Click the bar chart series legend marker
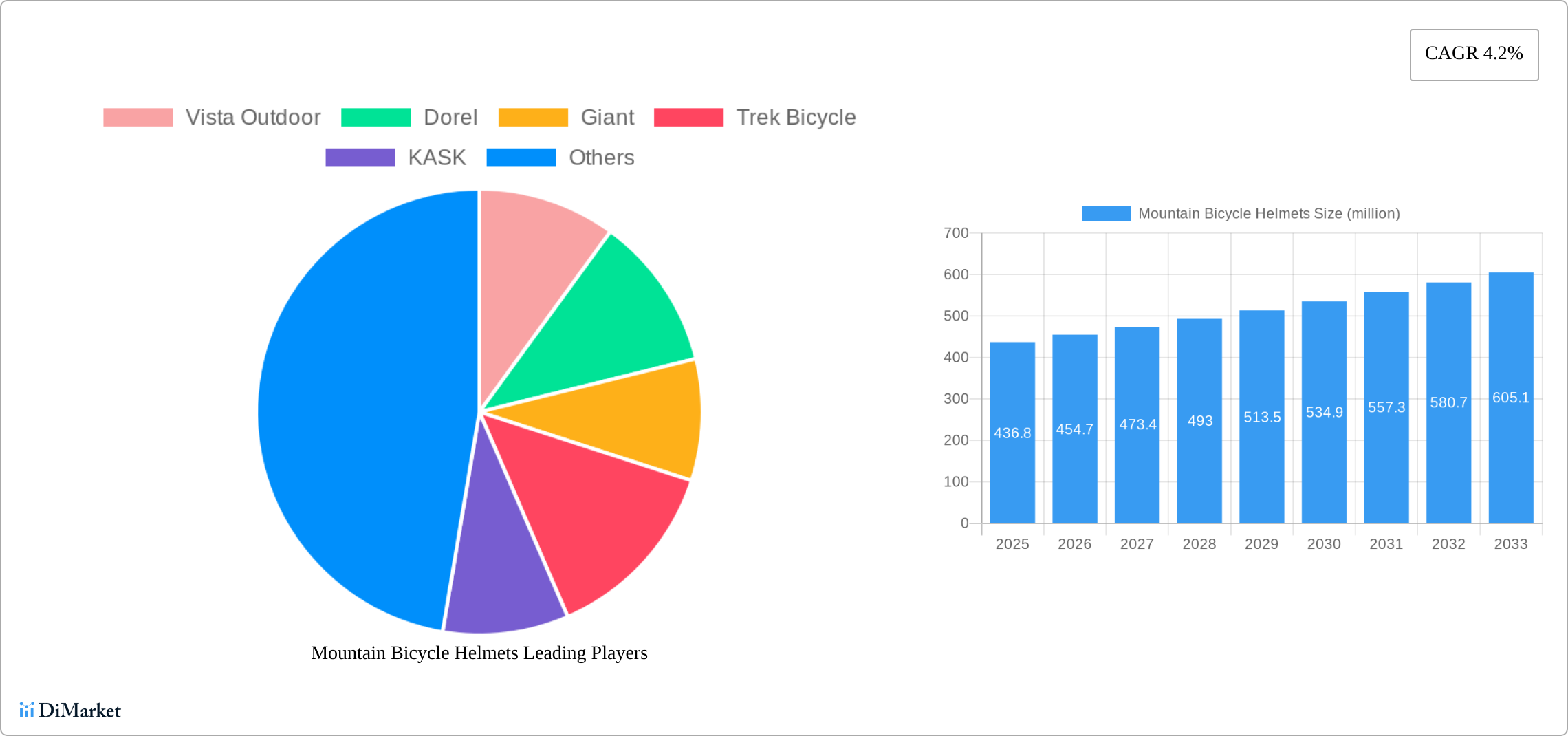 point(1107,213)
